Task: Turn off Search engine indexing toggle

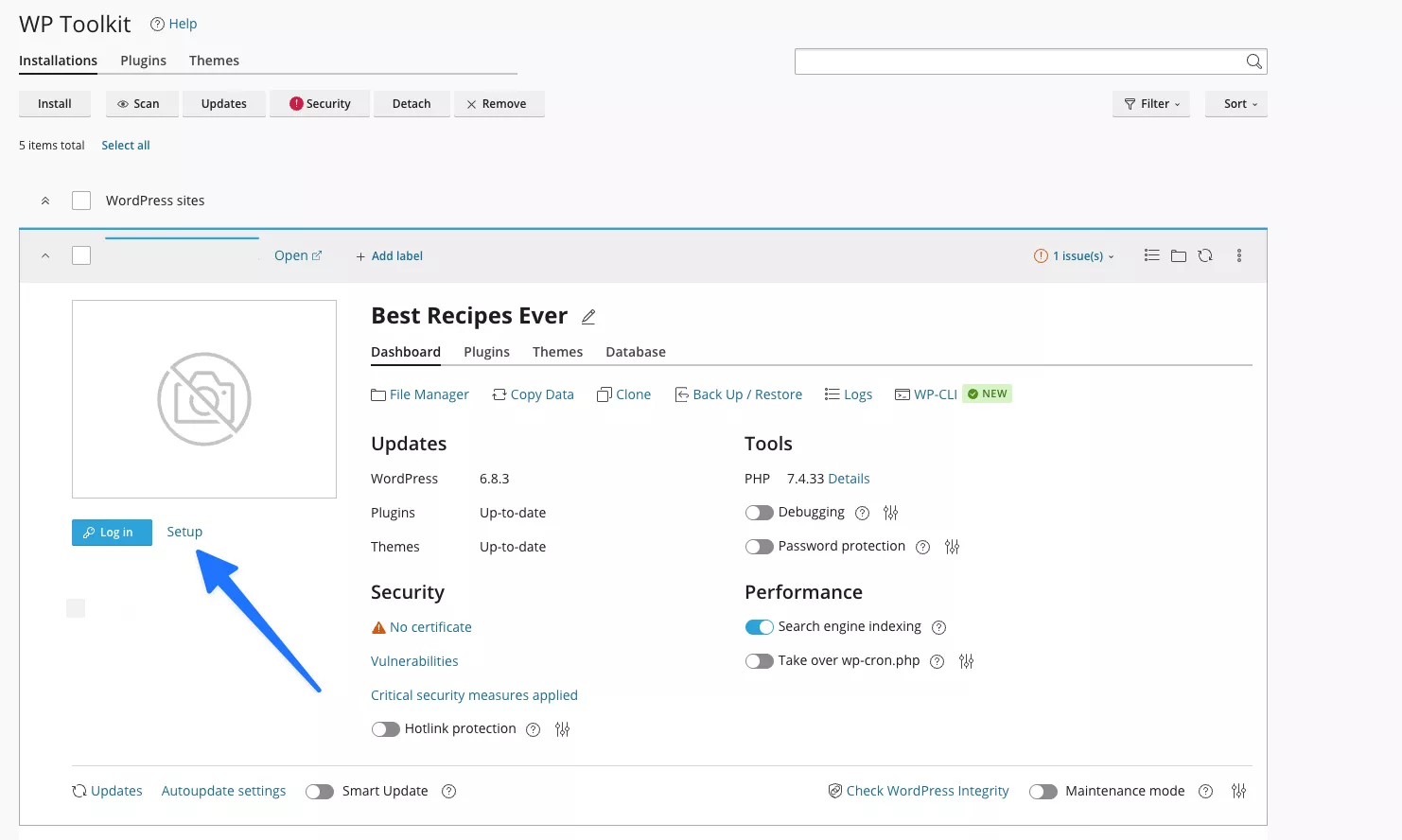Action: [759, 627]
